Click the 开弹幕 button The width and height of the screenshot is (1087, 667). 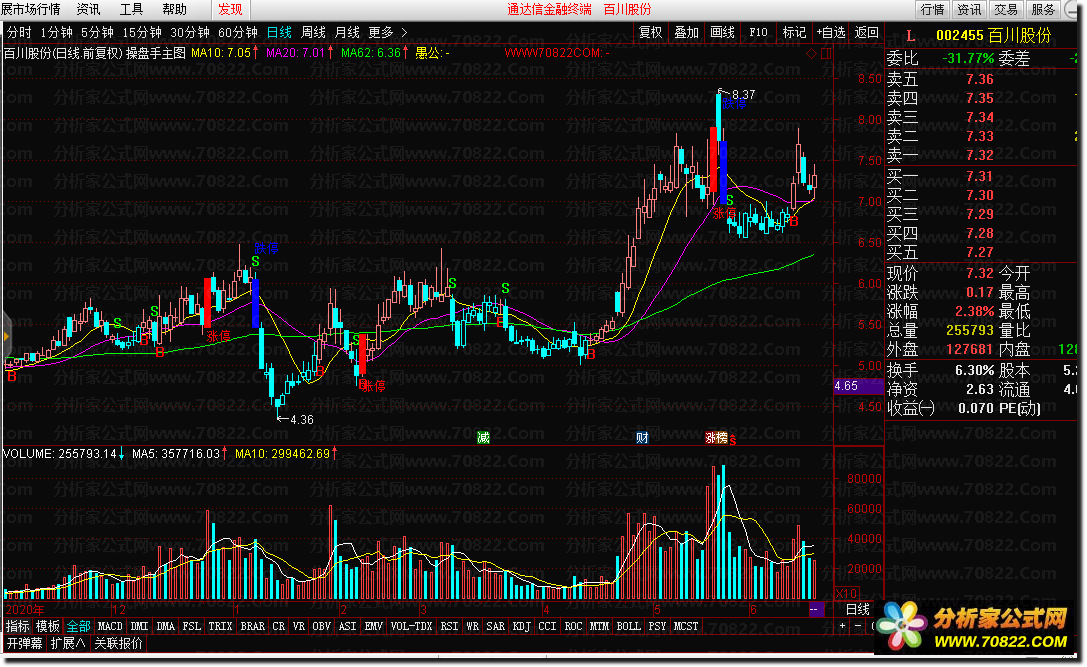click(x=25, y=643)
